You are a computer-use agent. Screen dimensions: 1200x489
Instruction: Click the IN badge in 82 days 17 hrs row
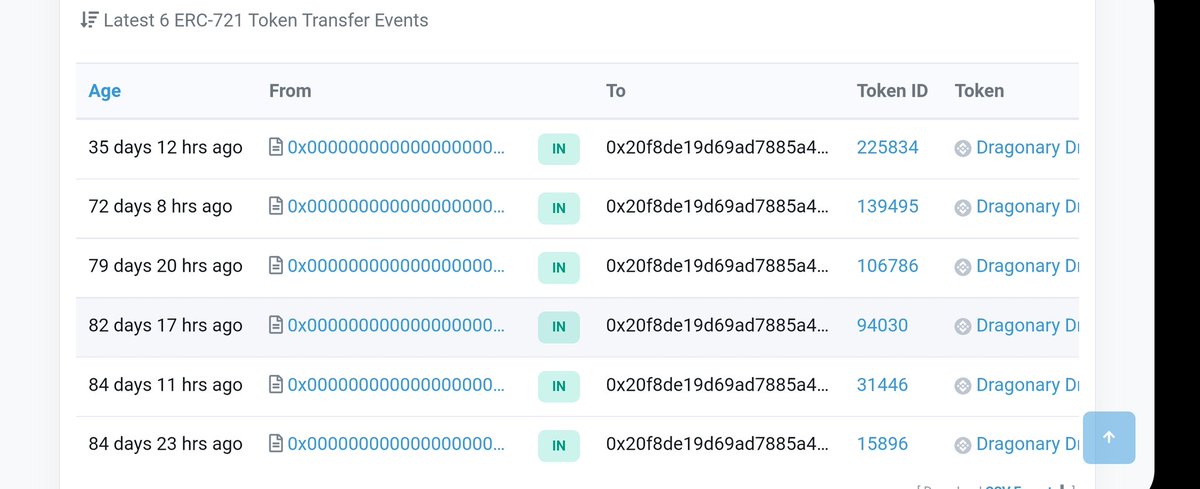point(559,327)
